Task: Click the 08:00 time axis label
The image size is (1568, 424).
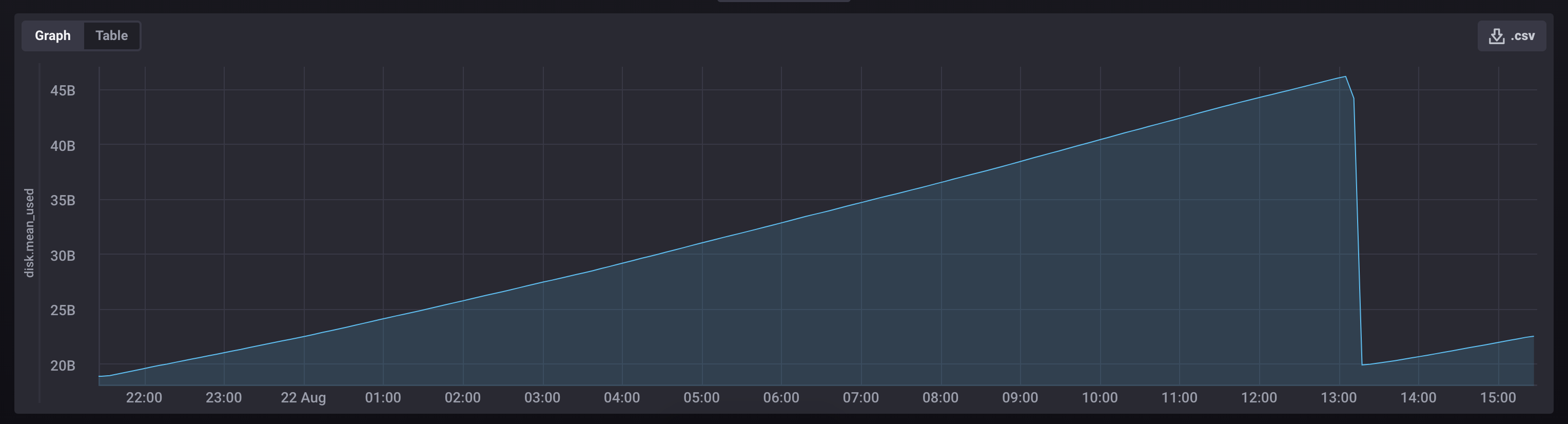Action: pyautogui.click(x=940, y=398)
